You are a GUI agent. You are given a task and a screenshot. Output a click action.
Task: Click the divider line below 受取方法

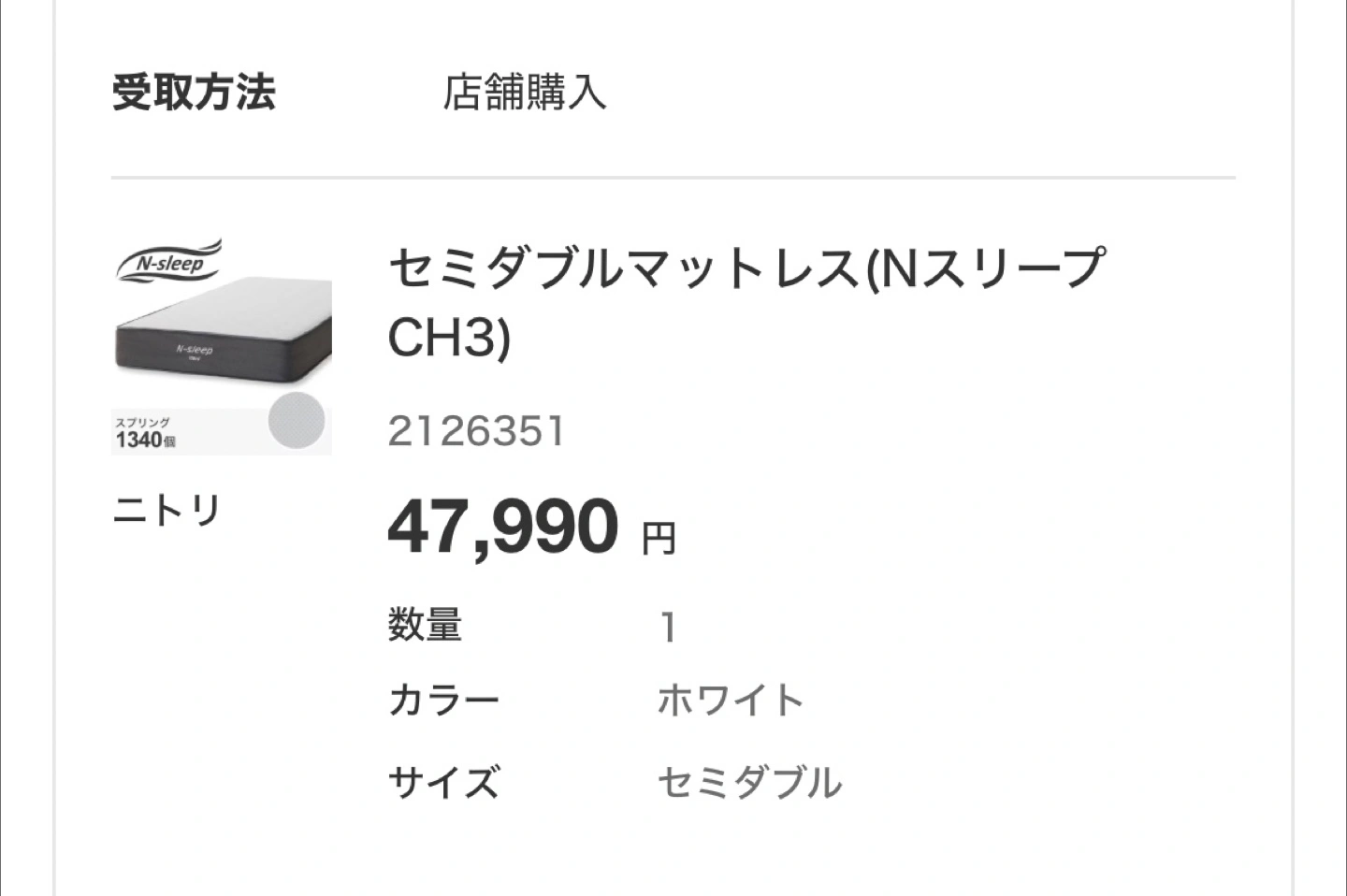click(673, 177)
